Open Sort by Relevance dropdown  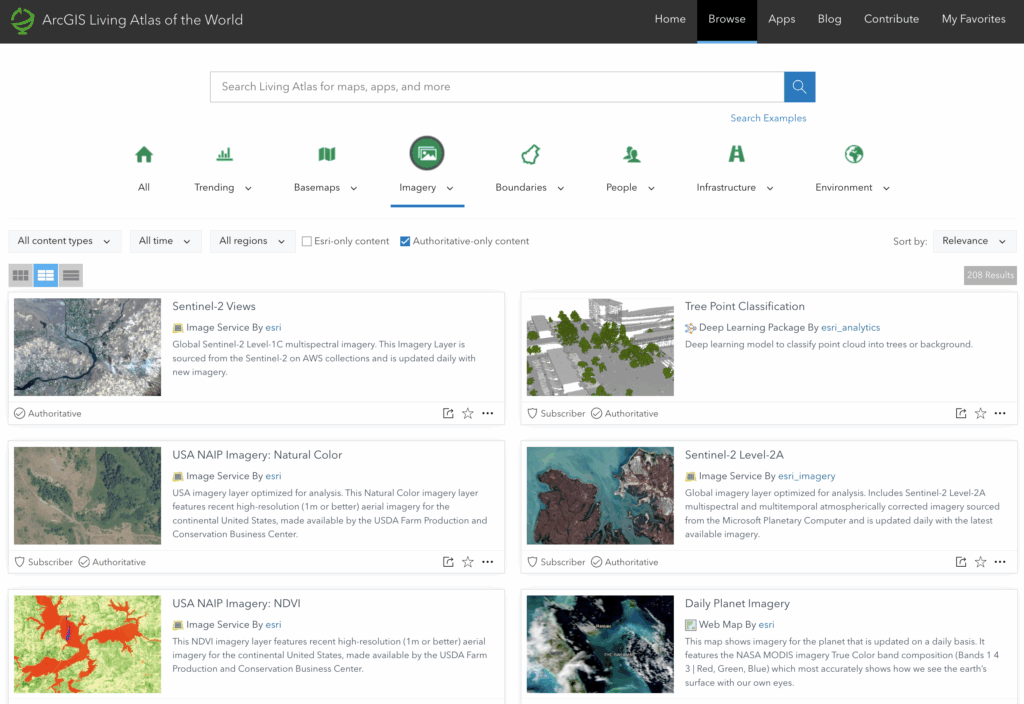(x=974, y=241)
